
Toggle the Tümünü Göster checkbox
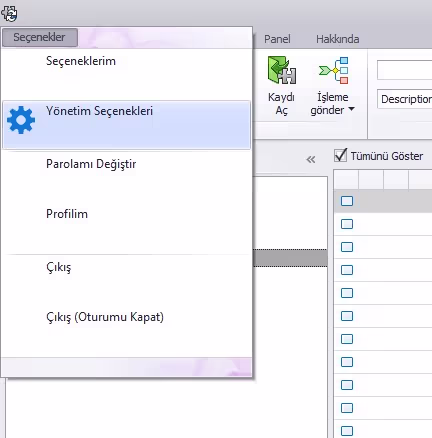(340, 156)
